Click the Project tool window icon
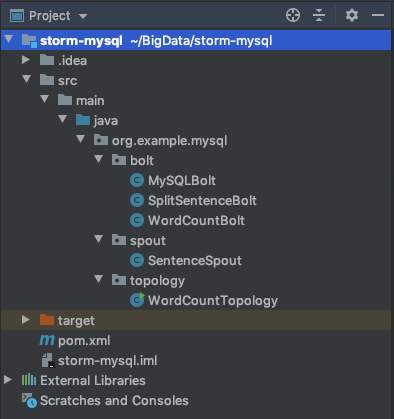Image resolution: width=394 pixels, height=419 pixels. coord(17,16)
